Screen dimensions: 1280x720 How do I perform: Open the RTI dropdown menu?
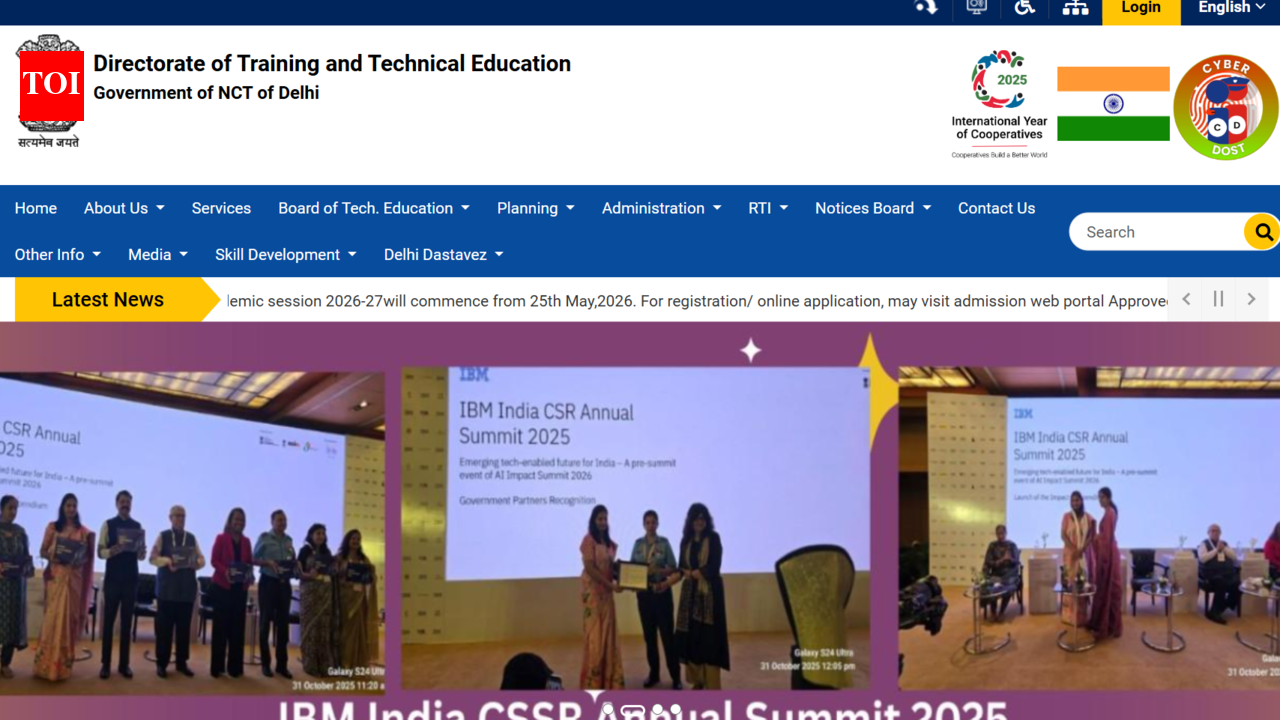[x=768, y=208]
